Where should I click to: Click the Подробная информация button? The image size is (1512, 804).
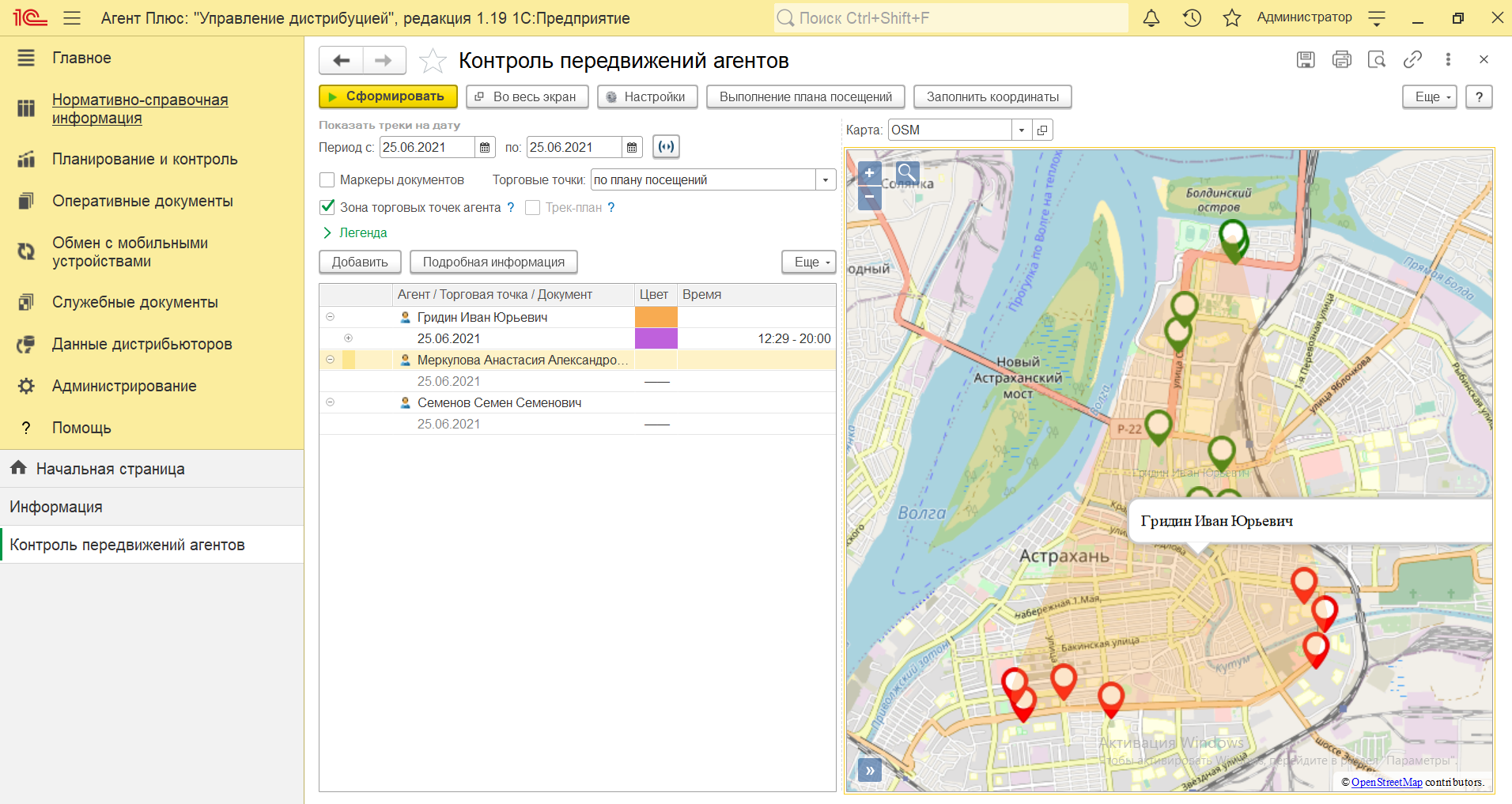493,262
